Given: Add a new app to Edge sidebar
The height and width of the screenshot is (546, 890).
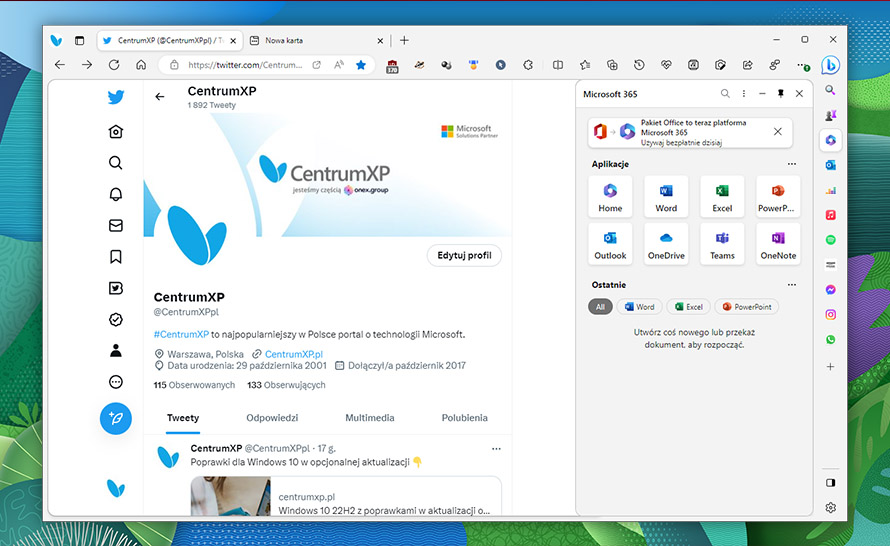Looking at the screenshot, I should tap(830, 367).
